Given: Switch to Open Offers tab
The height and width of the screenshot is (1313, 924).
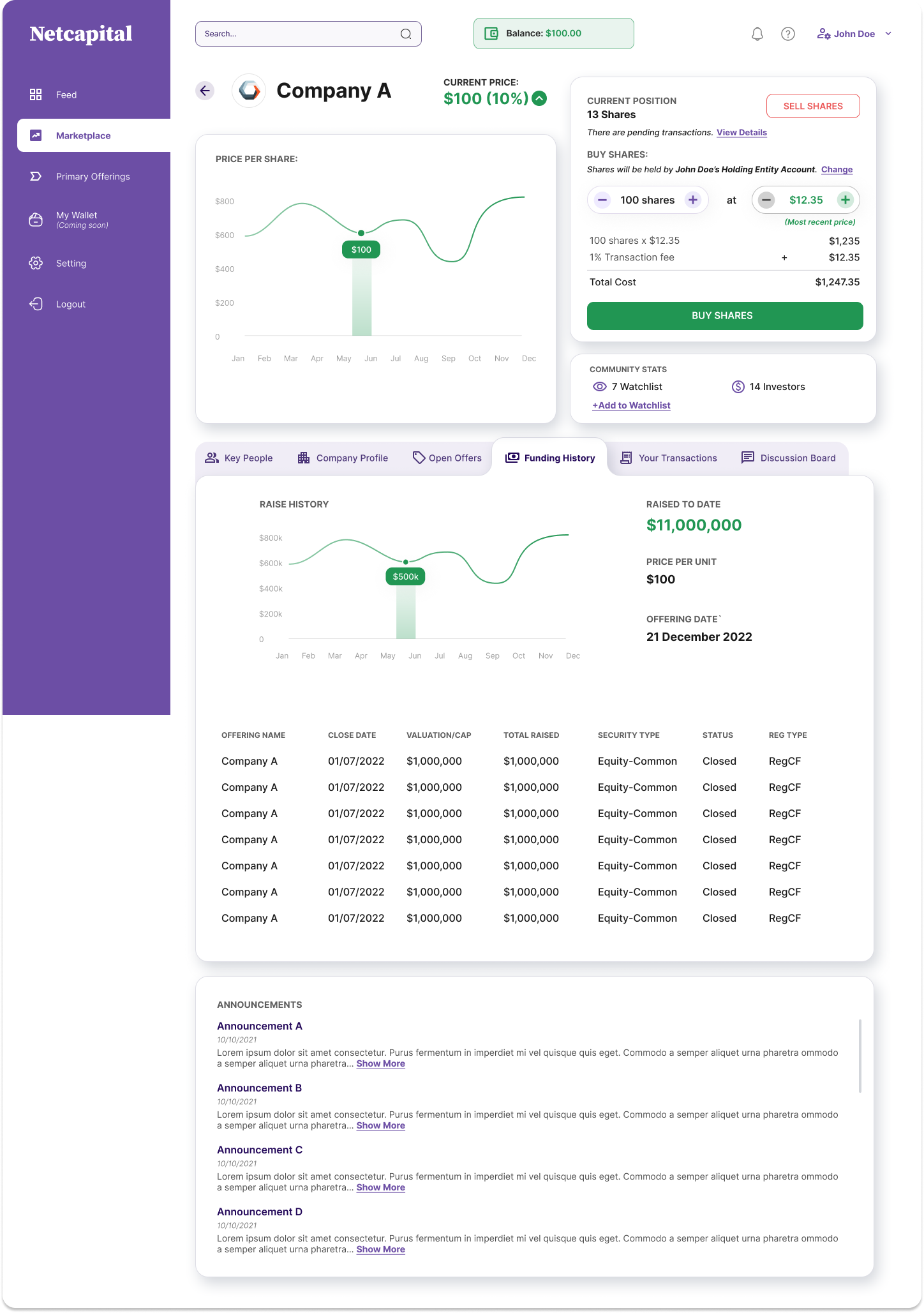Looking at the screenshot, I should coord(447,458).
